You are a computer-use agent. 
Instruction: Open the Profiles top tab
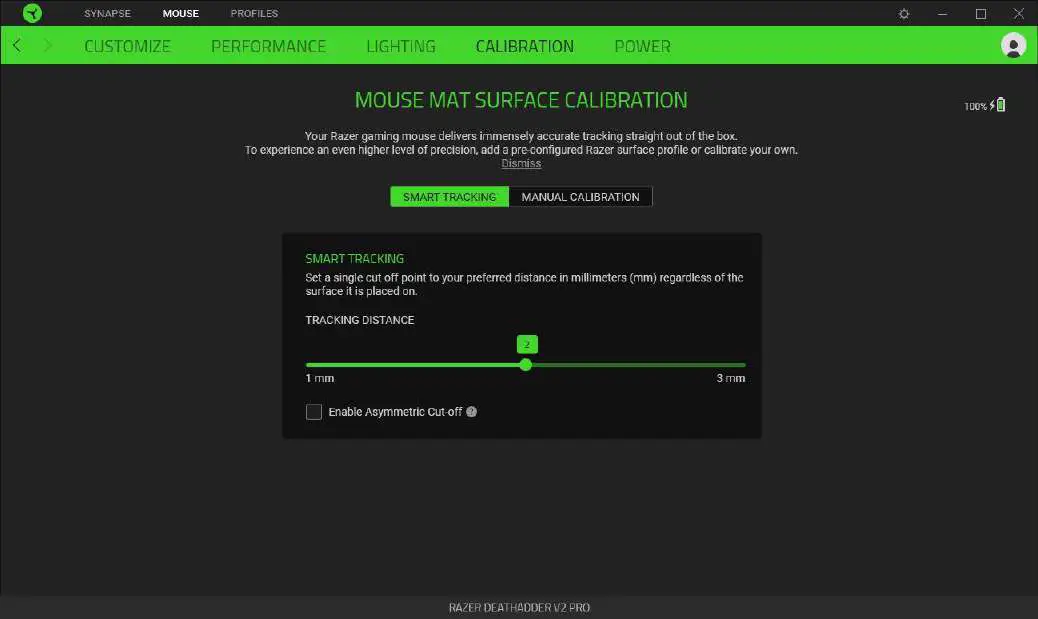coord(254,13)
